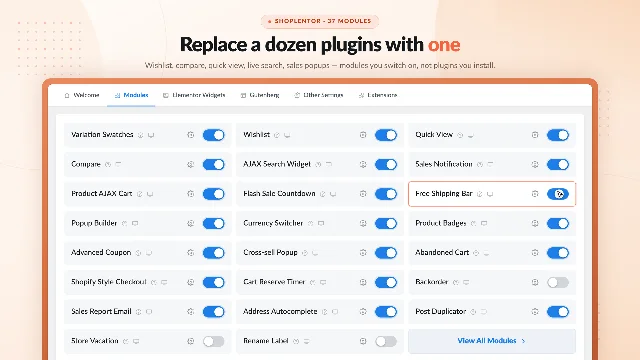Click video icon beside Popup Builder
The image size is (640, 360).
135,223
